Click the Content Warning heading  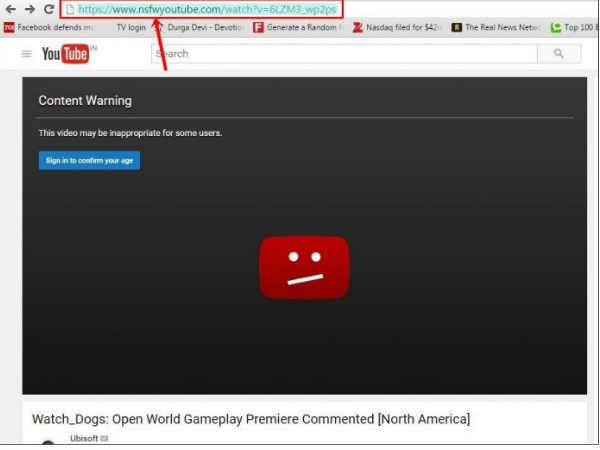click(85, 101)
